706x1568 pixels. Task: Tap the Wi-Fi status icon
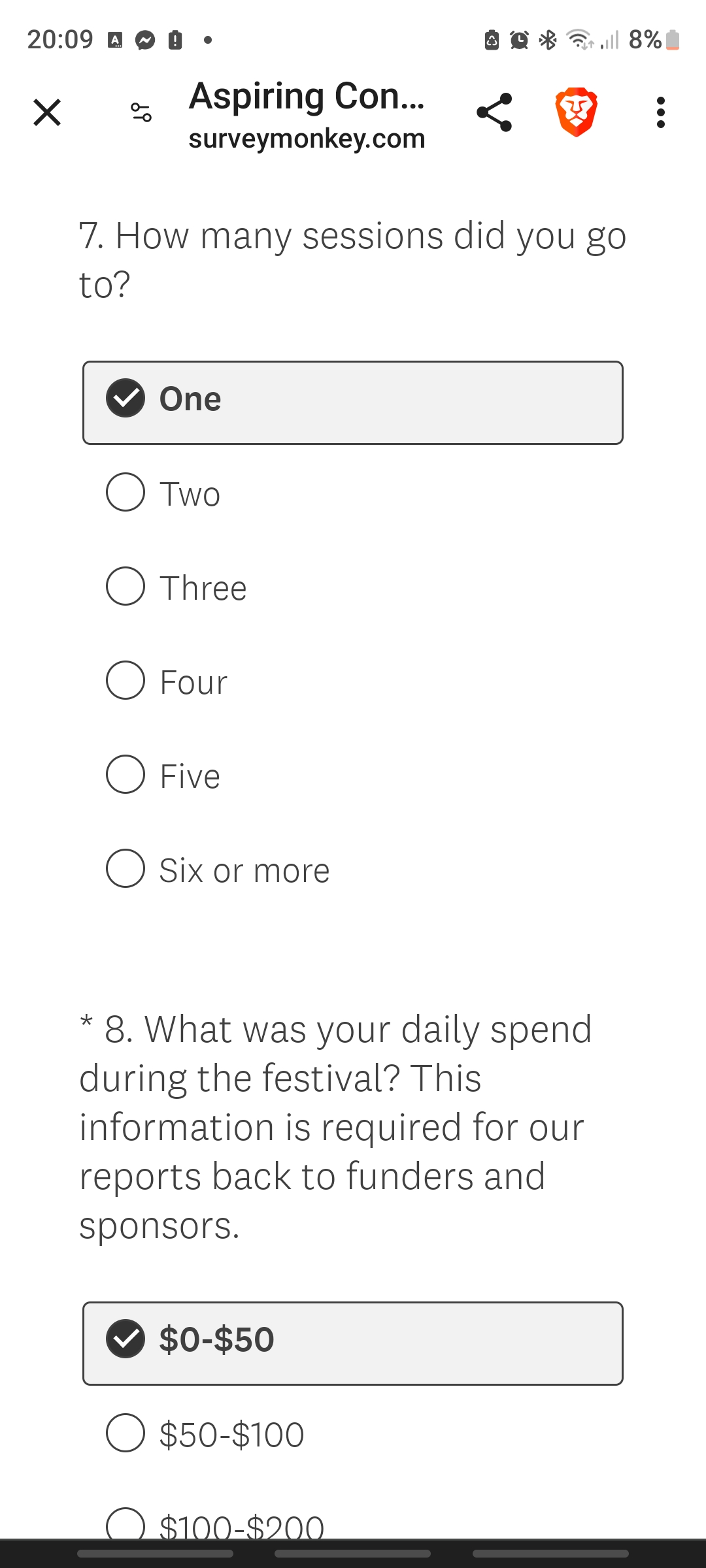[579, 40]
